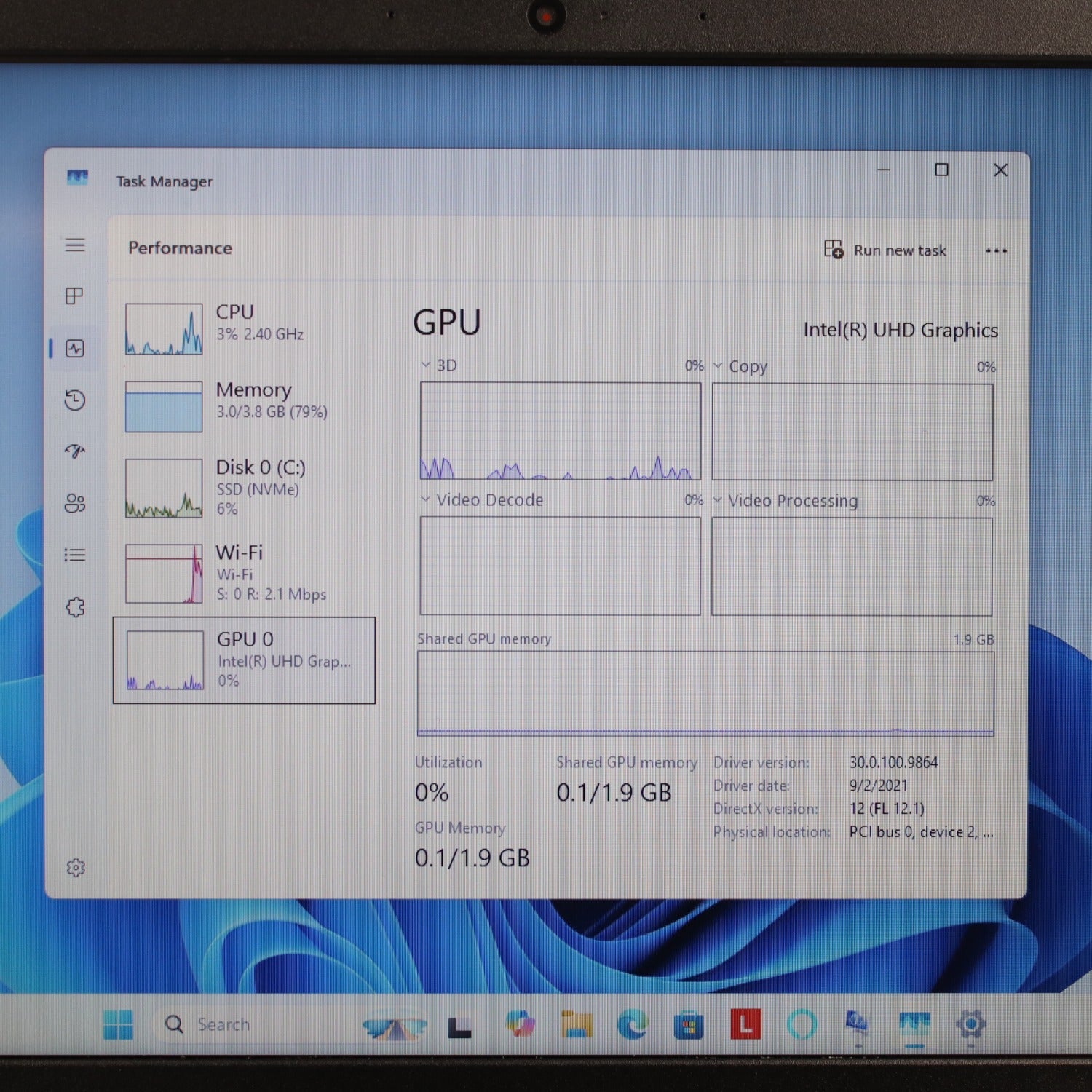Click the Performance page heading

tap(180, 248)
